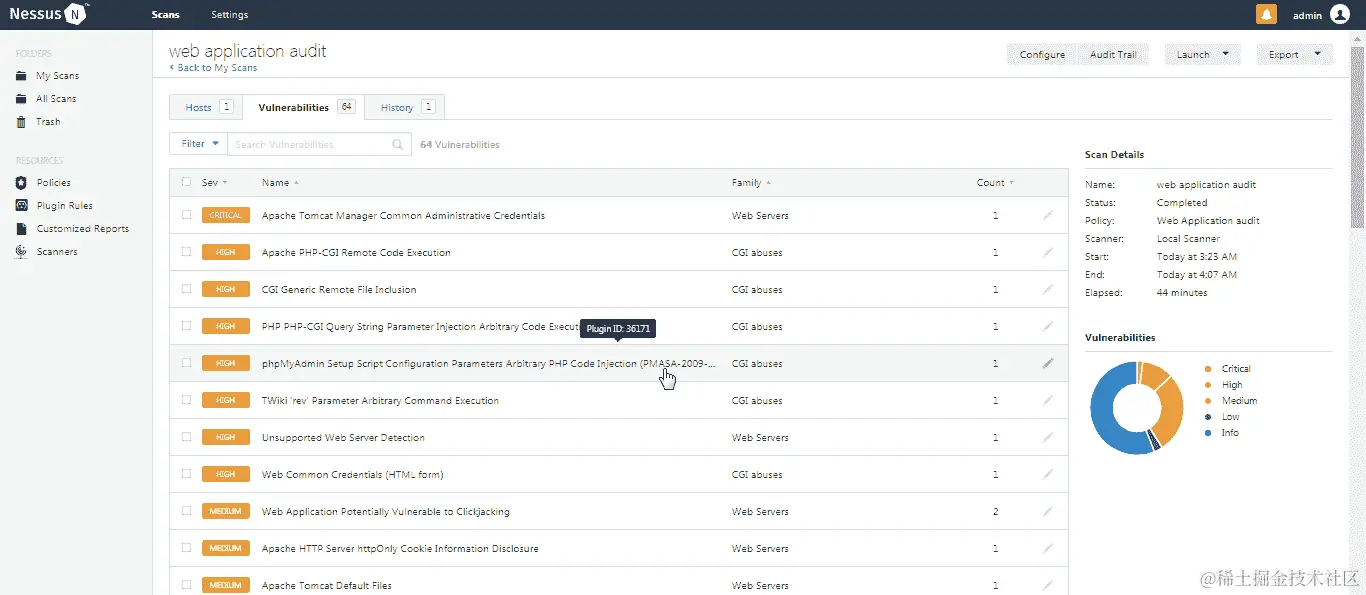Click the My Scans folder icon
Screen dimensions: 1366x595
click(21, 76)
